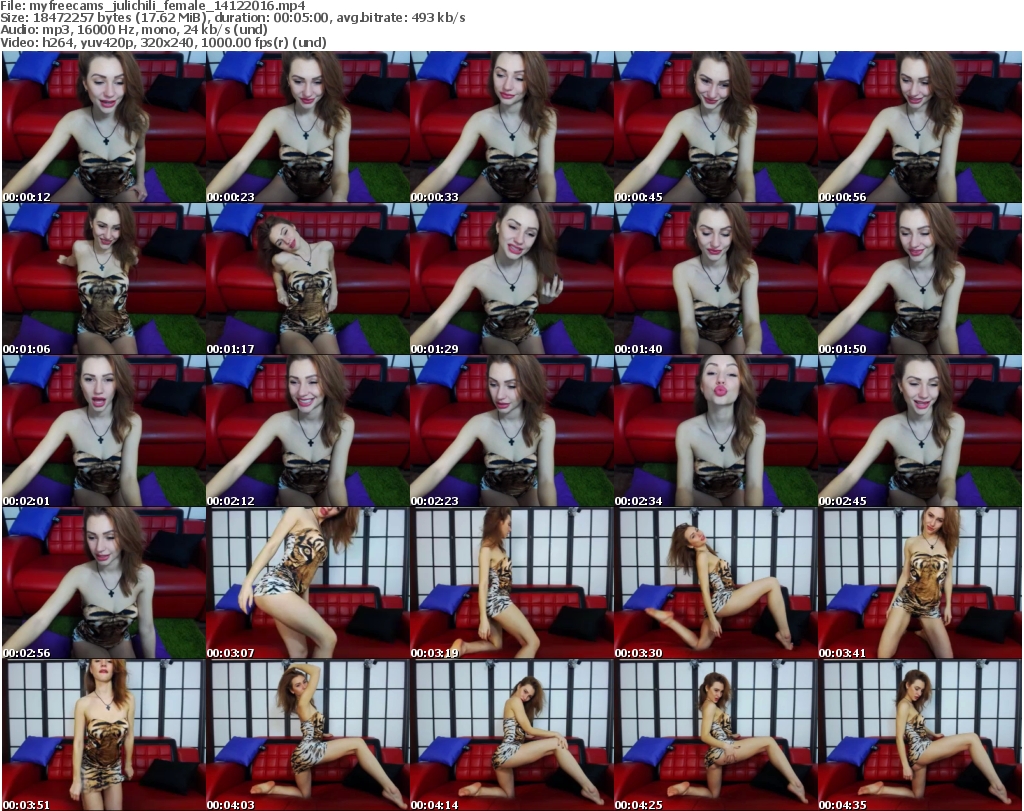Click the thumbnail timestamped 00:00:12

[x=104, y=127]
